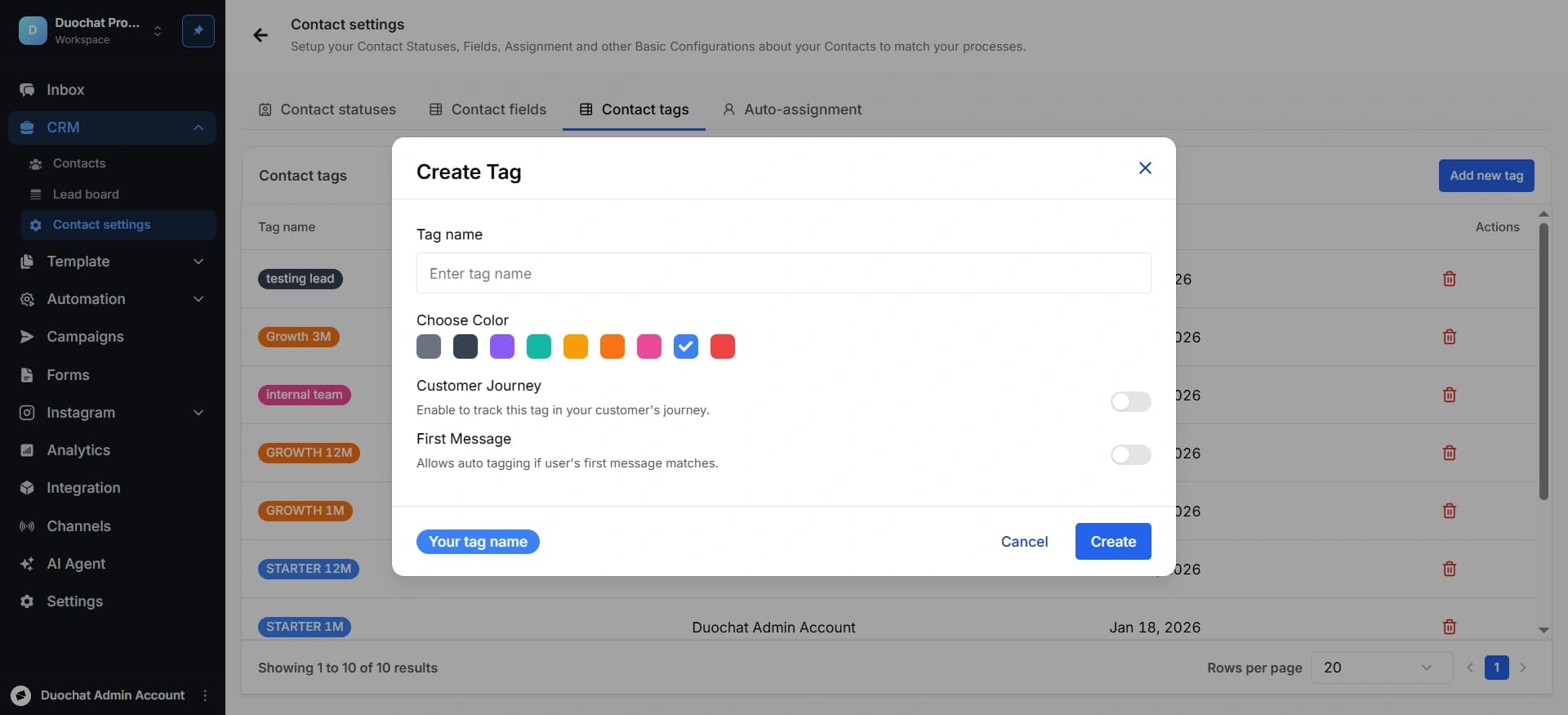
Task: Delete the STARTER 1M tag
Action: click(x=1450, y=627)
